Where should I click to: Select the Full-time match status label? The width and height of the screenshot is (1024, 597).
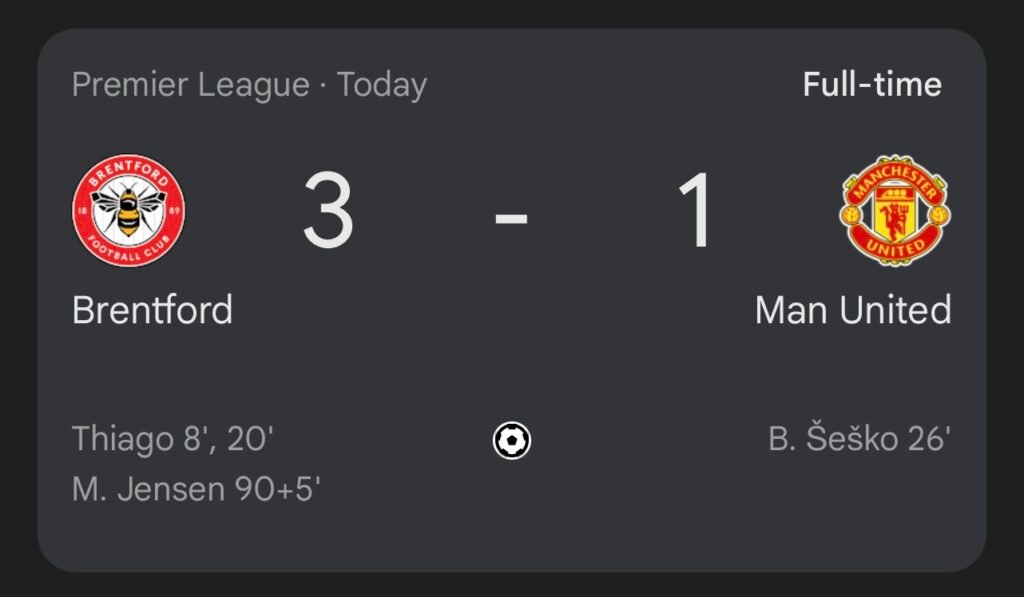872,84
